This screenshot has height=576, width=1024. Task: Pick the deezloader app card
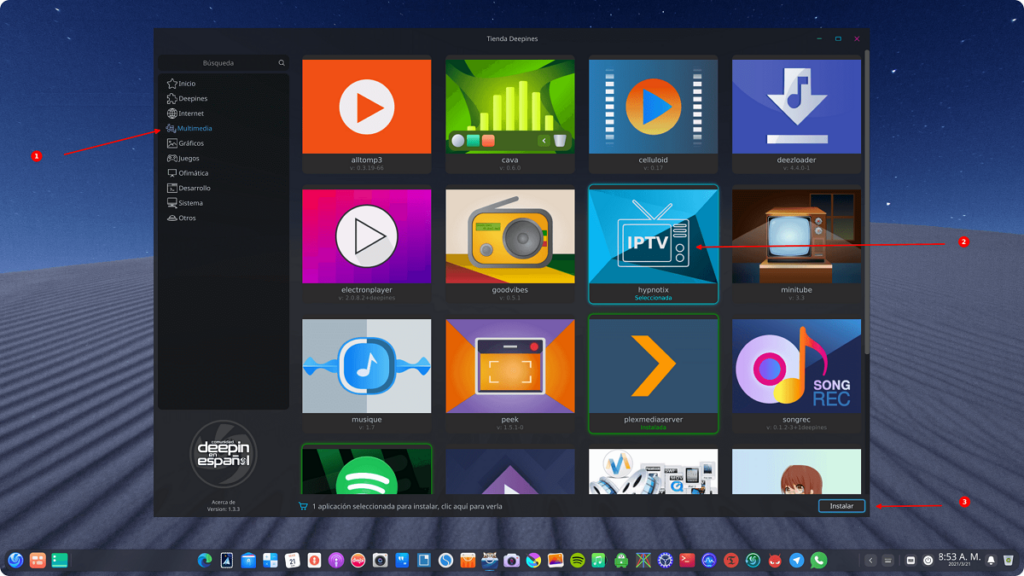coord(797,115)
